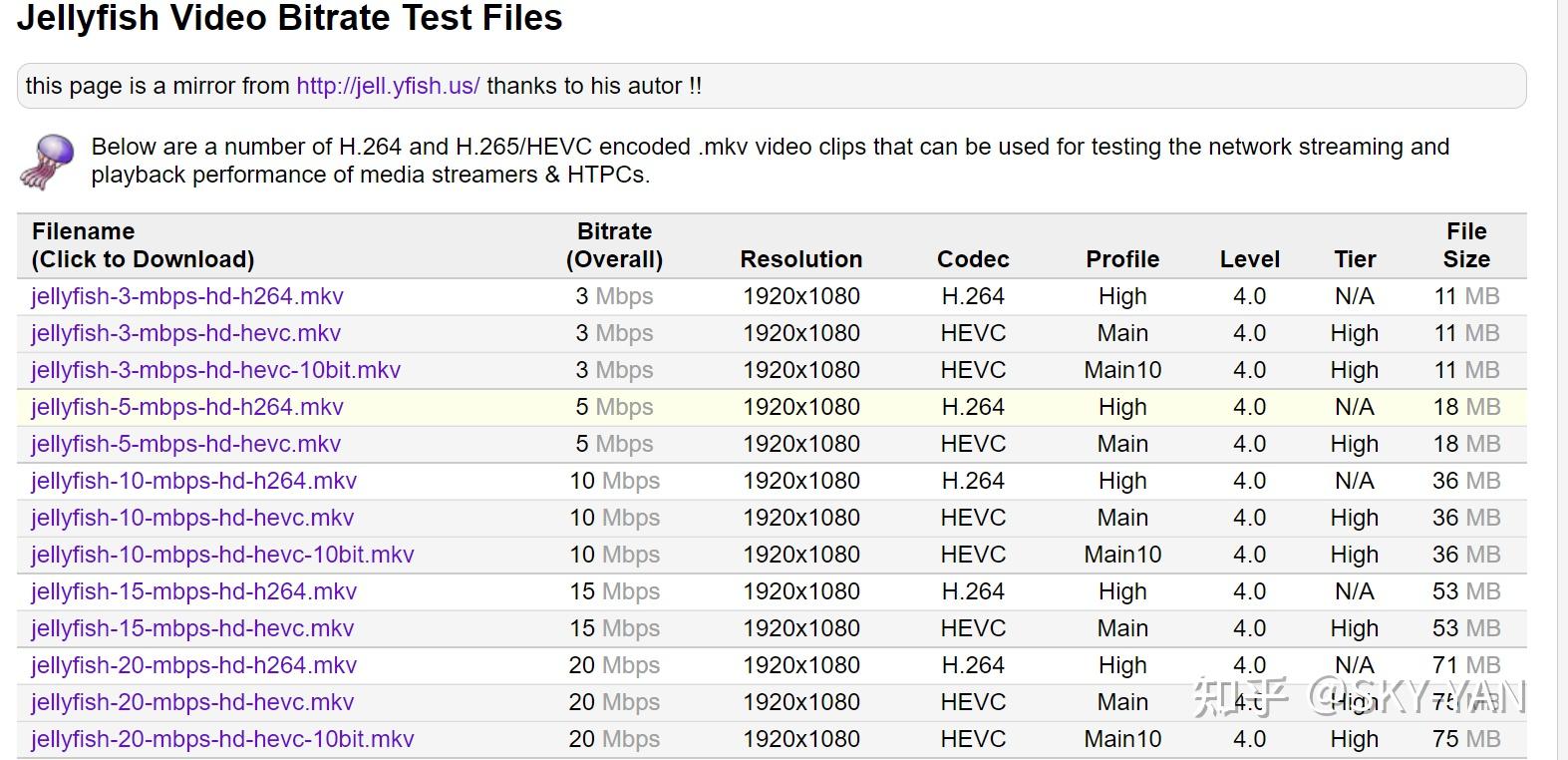Download jellyfish-10-mbps-hd-hevc-10bit.mkv
This screenshot has width=1568, height=760.
tap(222, 556)
